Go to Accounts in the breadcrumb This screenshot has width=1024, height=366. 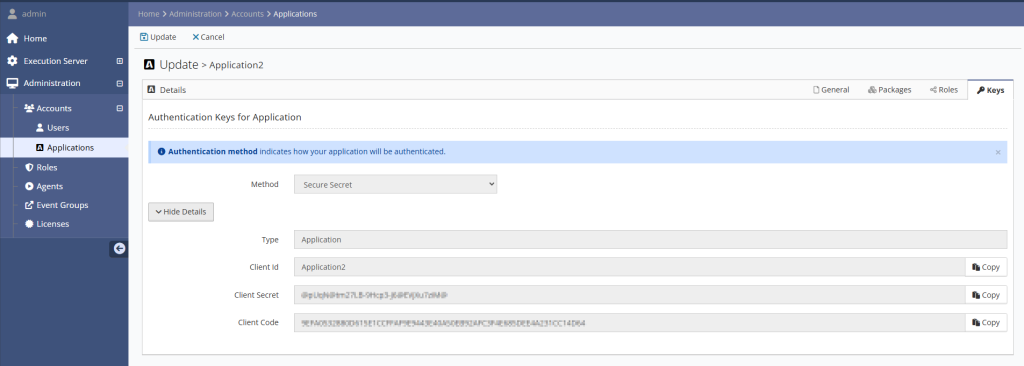[x=248, y=14]
